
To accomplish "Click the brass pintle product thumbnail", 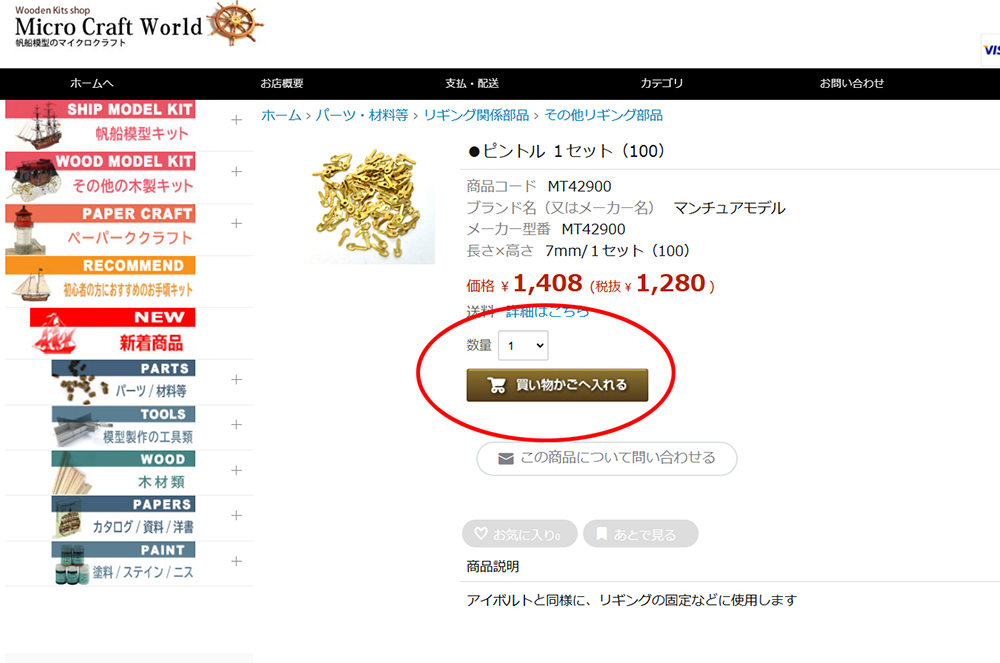I will point(370,205).
